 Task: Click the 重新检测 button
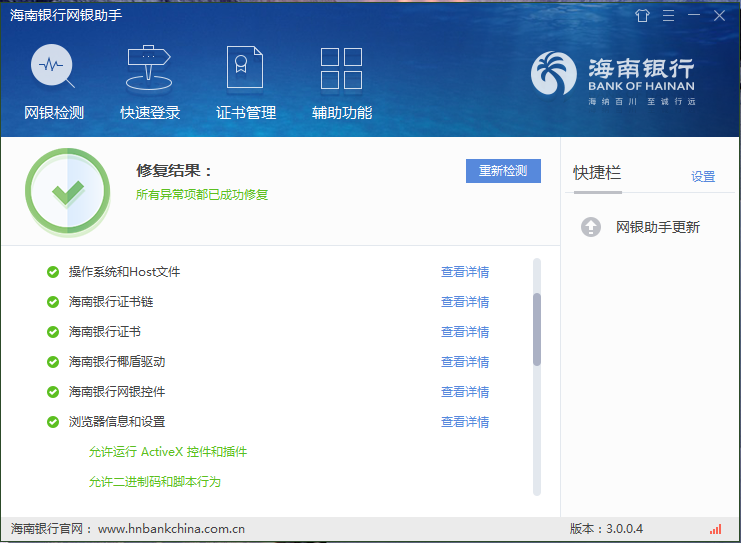point(503,171)
